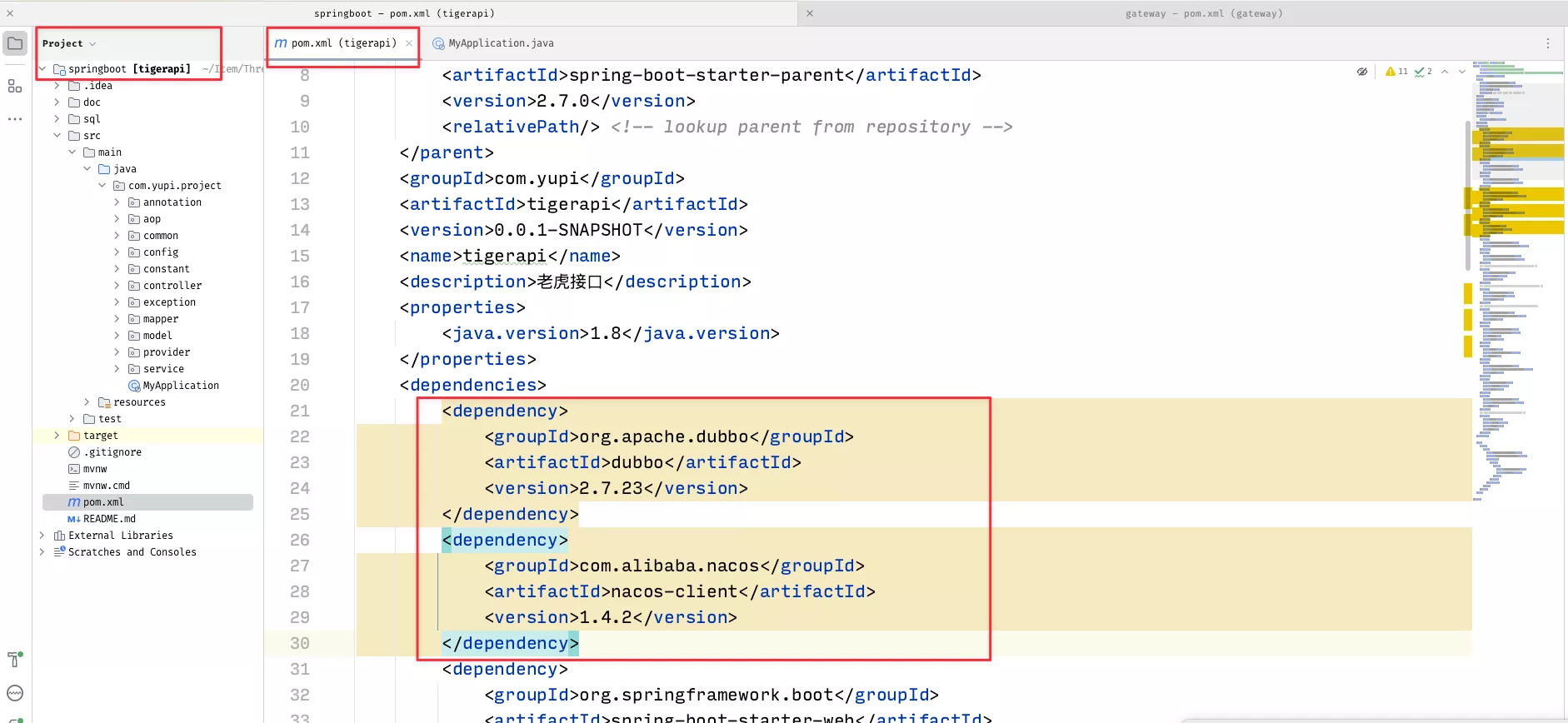Click the spring-boot-starter-parent artifactId text
This screenshot has height=723, width=1568.
tap(707, 75)
